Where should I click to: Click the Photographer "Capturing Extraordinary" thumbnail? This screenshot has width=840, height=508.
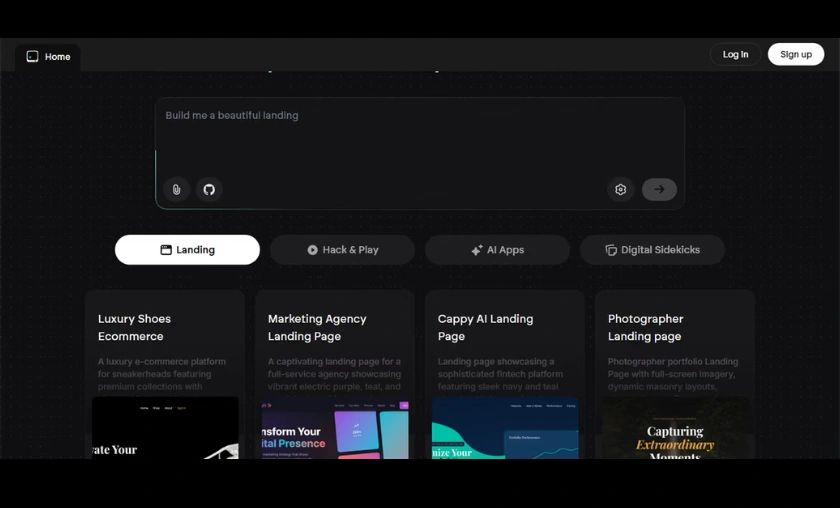click(675, 428)
